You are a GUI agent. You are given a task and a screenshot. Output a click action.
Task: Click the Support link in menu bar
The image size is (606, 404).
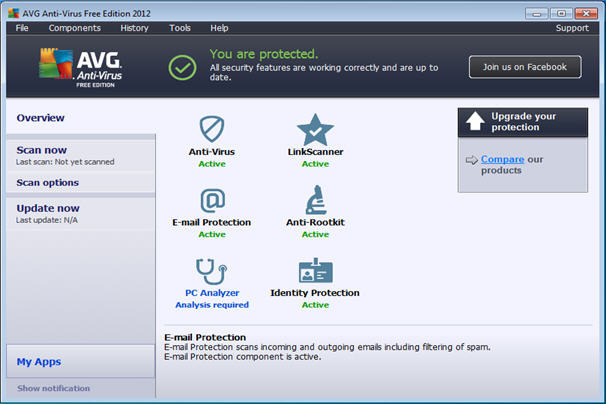(x=572, y=28)
